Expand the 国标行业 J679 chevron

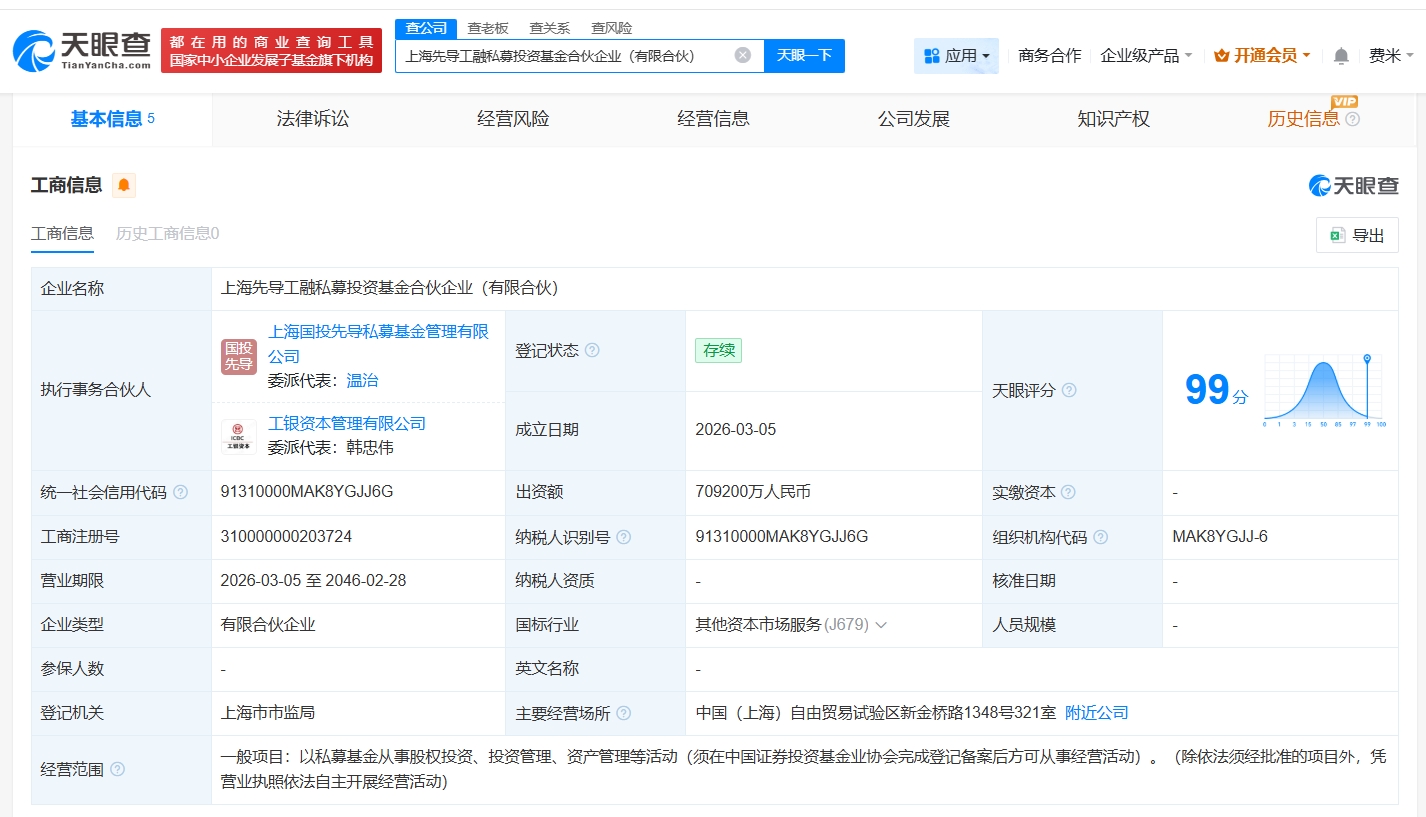pyautogui.click(x=881, y=625)
